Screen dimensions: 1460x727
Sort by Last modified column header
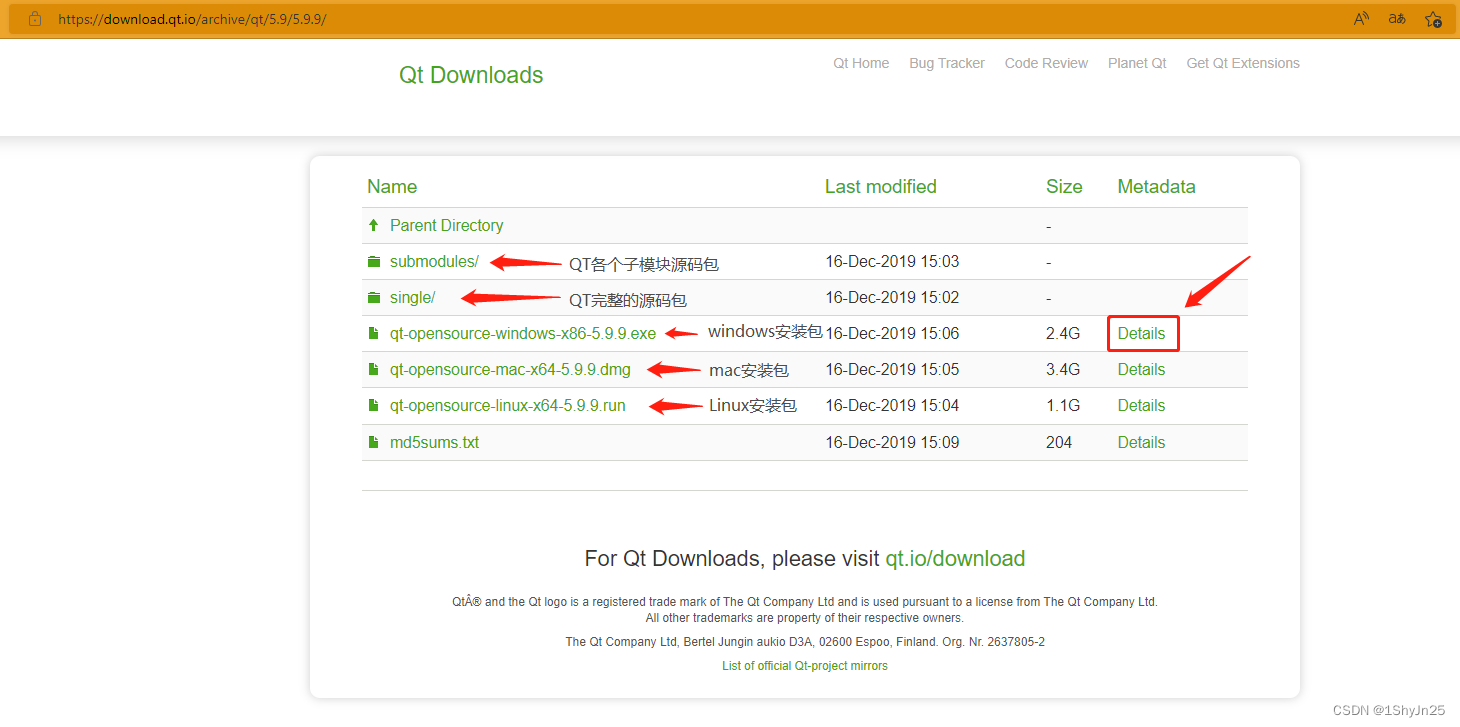click(881, 187)
